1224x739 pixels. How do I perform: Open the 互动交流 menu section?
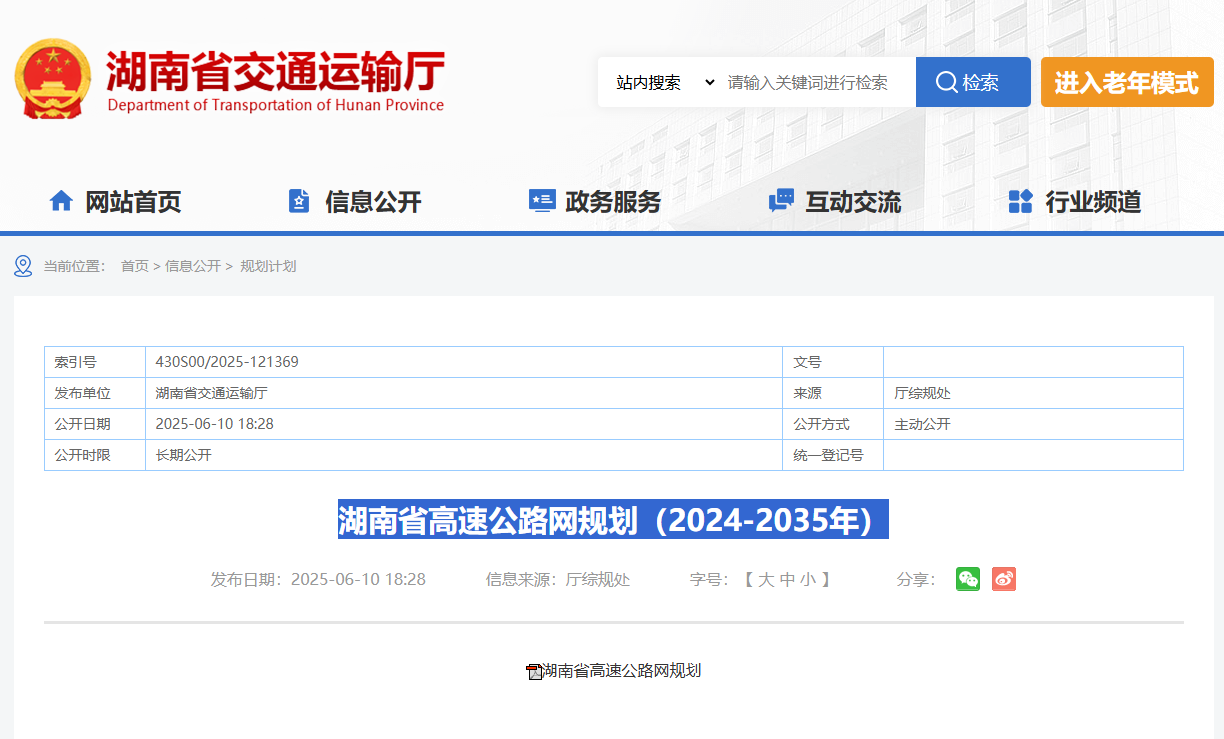854,201
